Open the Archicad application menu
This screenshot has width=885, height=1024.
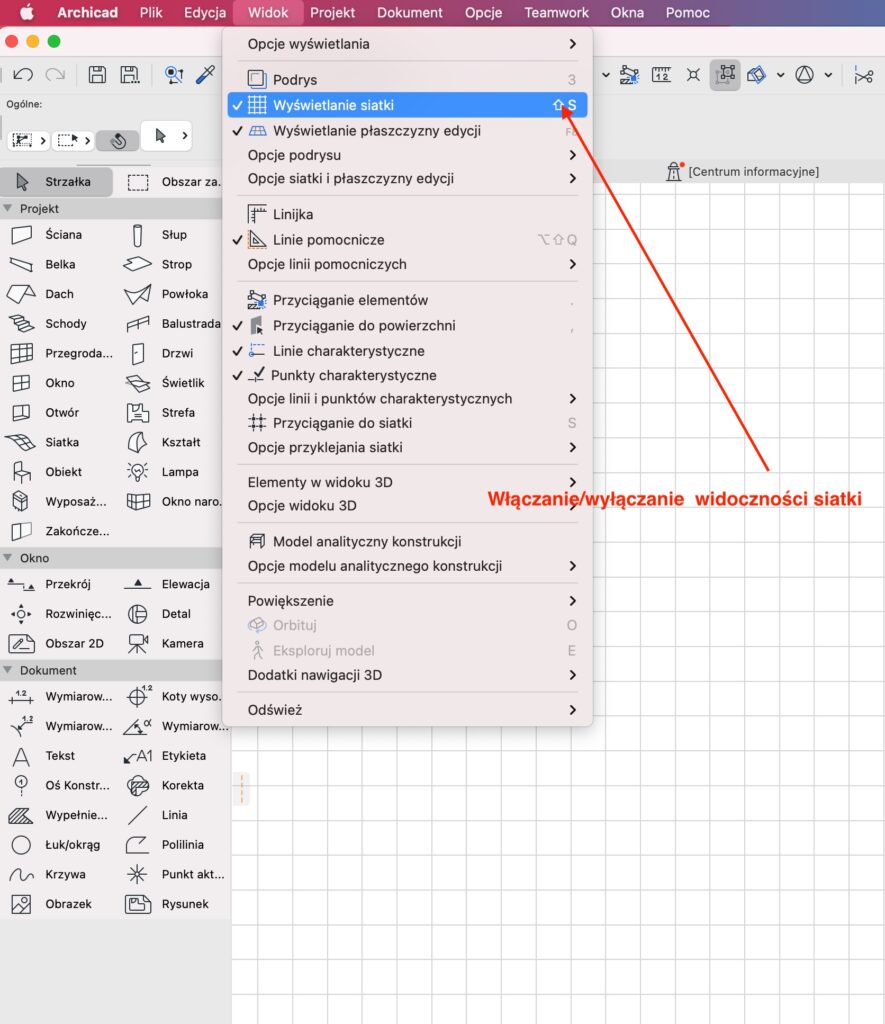pyautogui.click(x=88, y=12)
